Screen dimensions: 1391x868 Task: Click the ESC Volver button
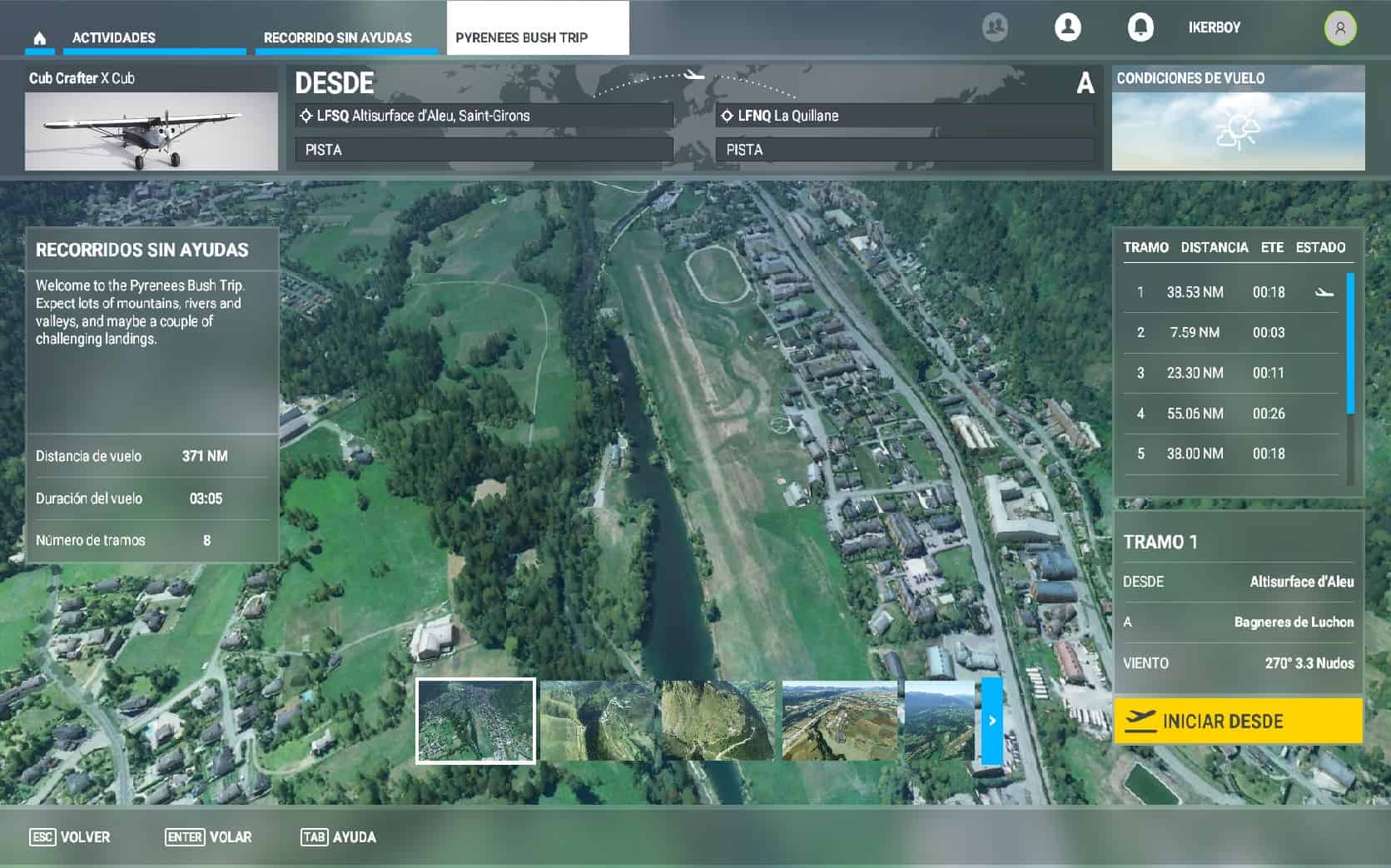70,837
